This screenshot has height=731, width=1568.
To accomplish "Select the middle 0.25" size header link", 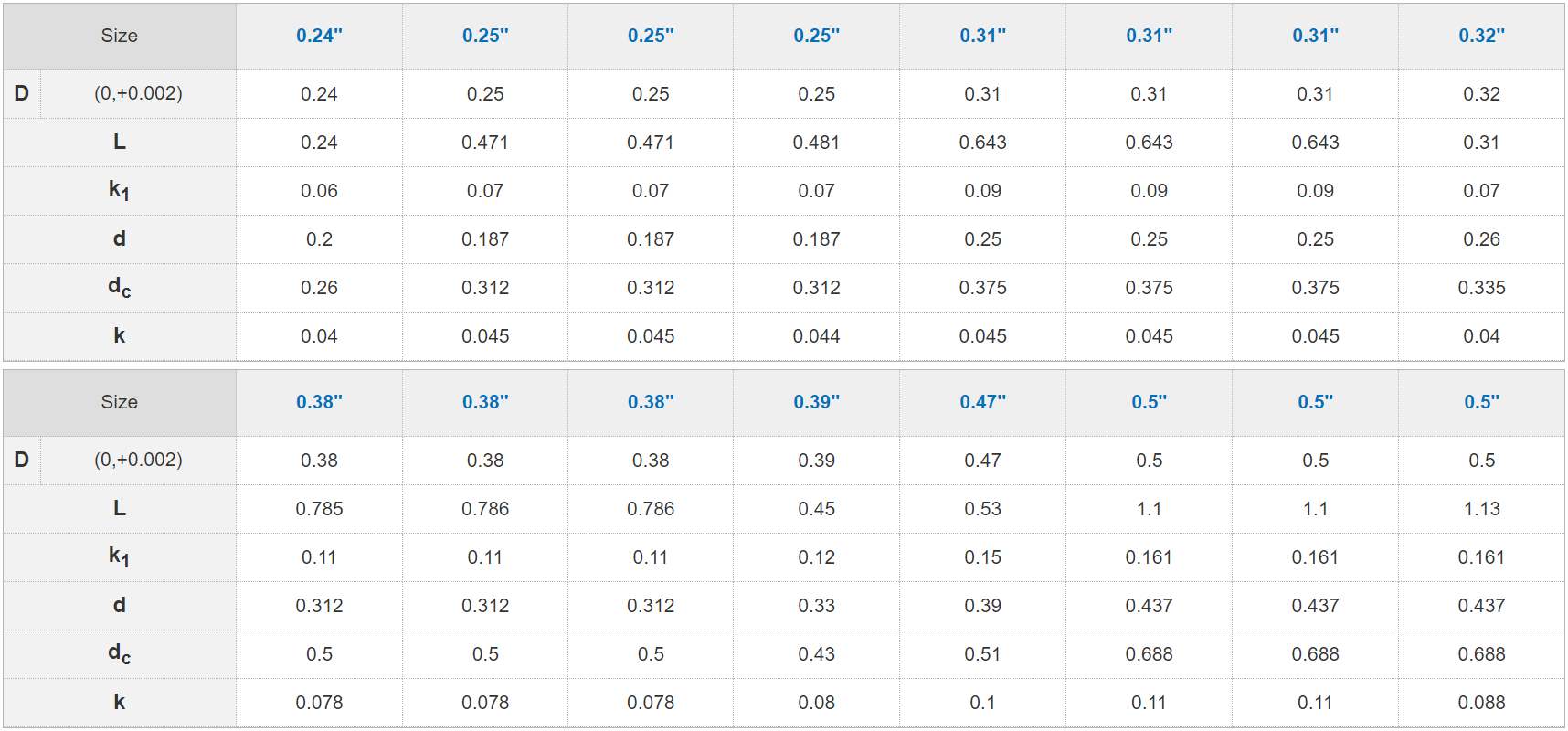I will tap(651, 36).
